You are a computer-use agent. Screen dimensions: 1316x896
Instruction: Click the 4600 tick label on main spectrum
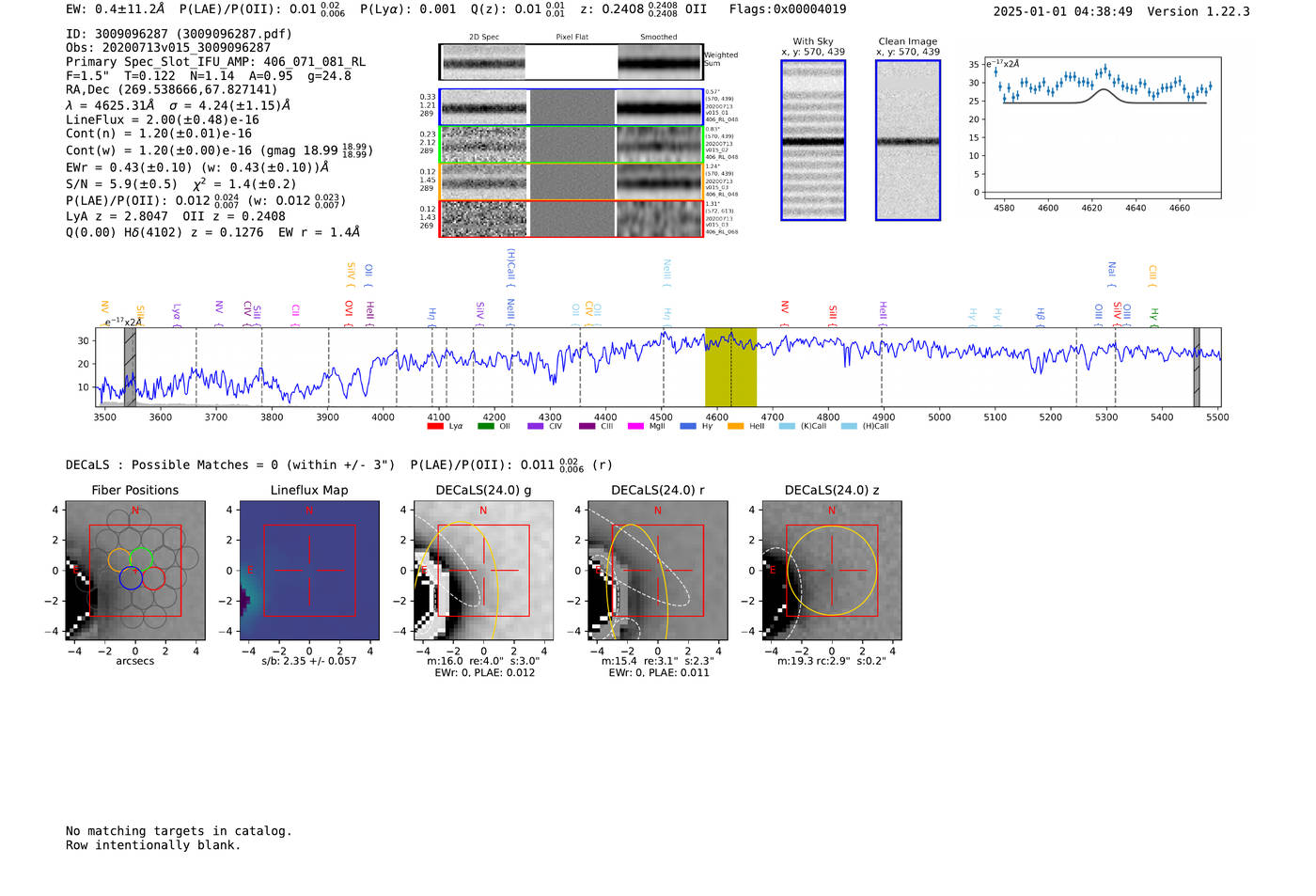tap(716, 417)
